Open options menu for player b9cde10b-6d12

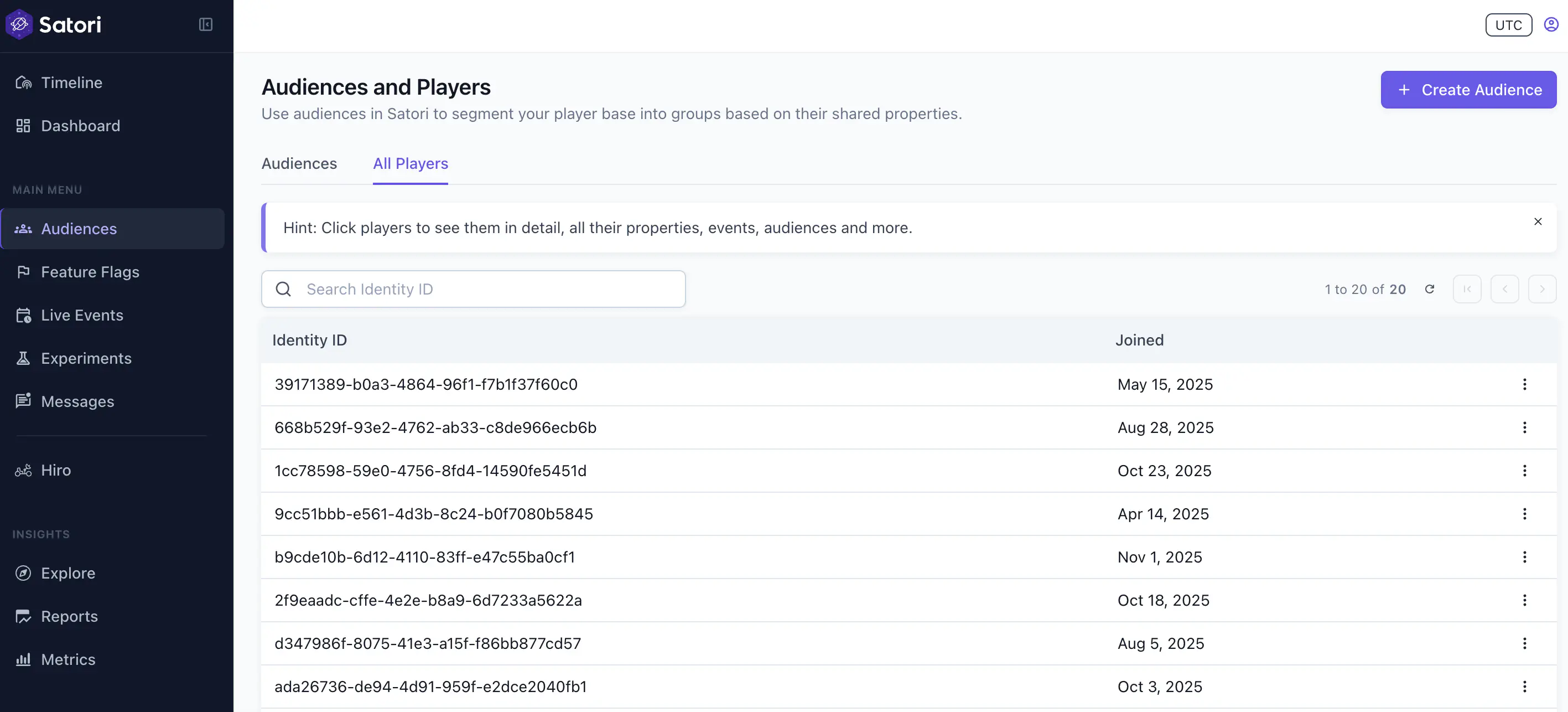pos(1525,558)
